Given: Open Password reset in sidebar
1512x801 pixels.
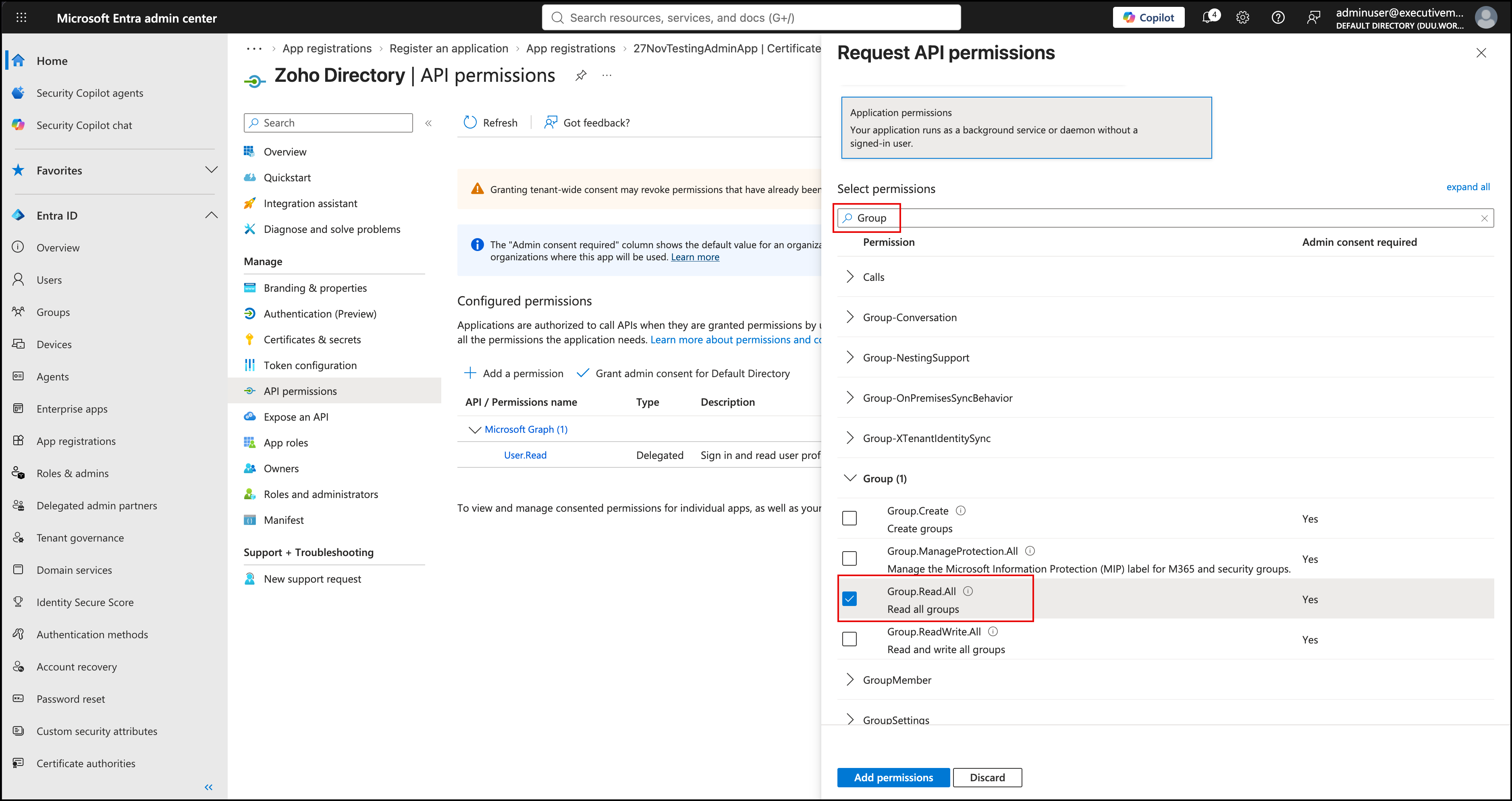Looking at the screenshot, I should [71, 699].
